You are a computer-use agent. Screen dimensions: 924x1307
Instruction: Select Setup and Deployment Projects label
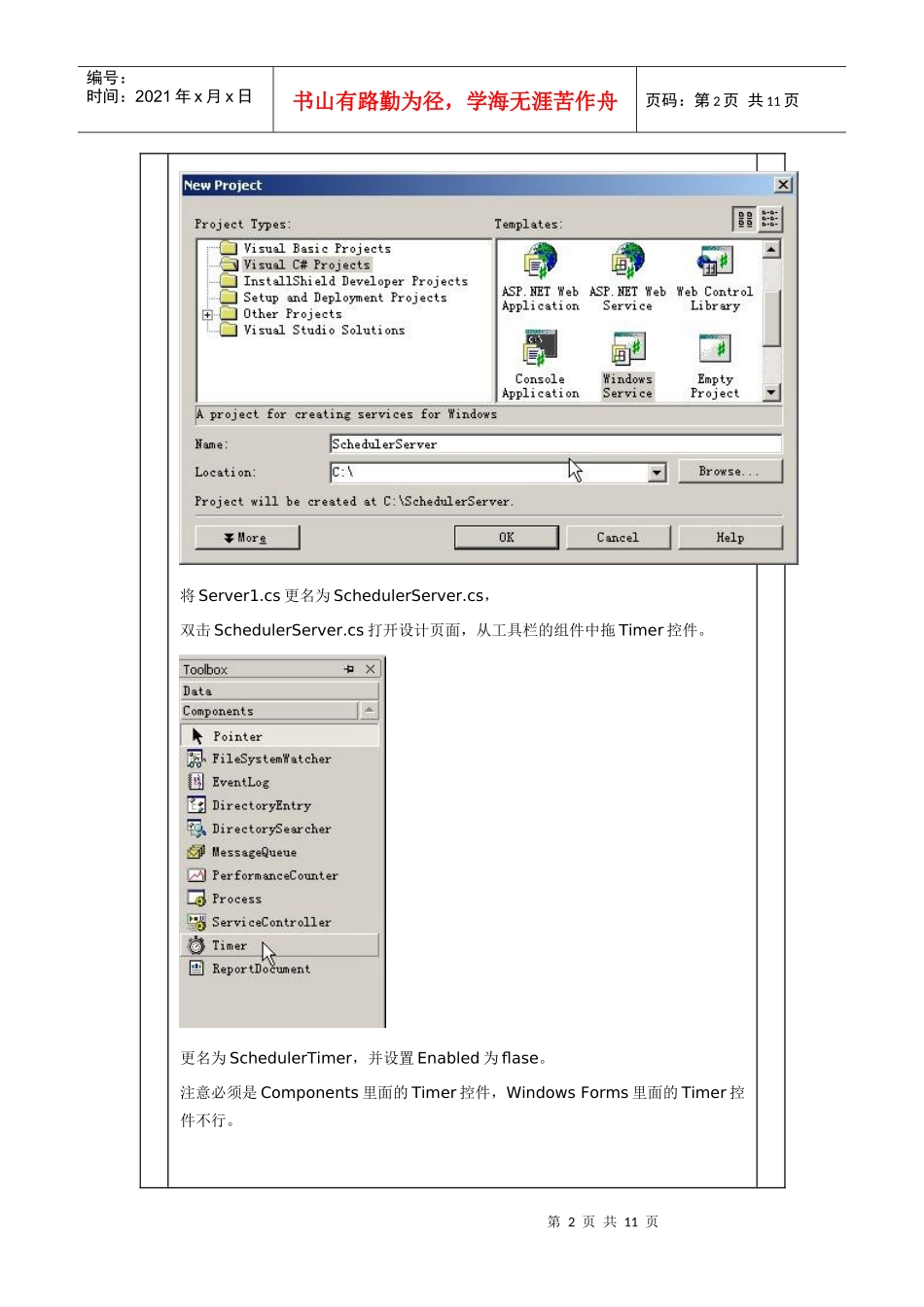click(345, 298)
